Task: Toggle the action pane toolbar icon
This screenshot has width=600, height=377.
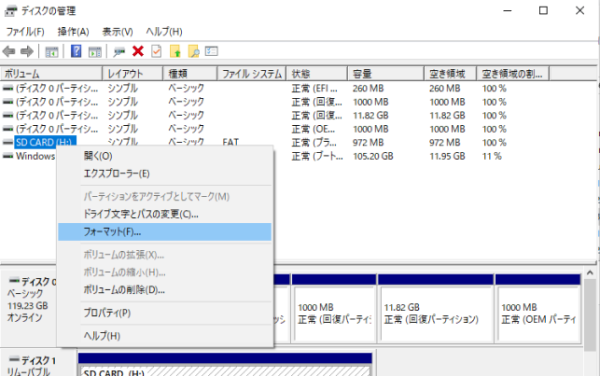Action: 95,52
